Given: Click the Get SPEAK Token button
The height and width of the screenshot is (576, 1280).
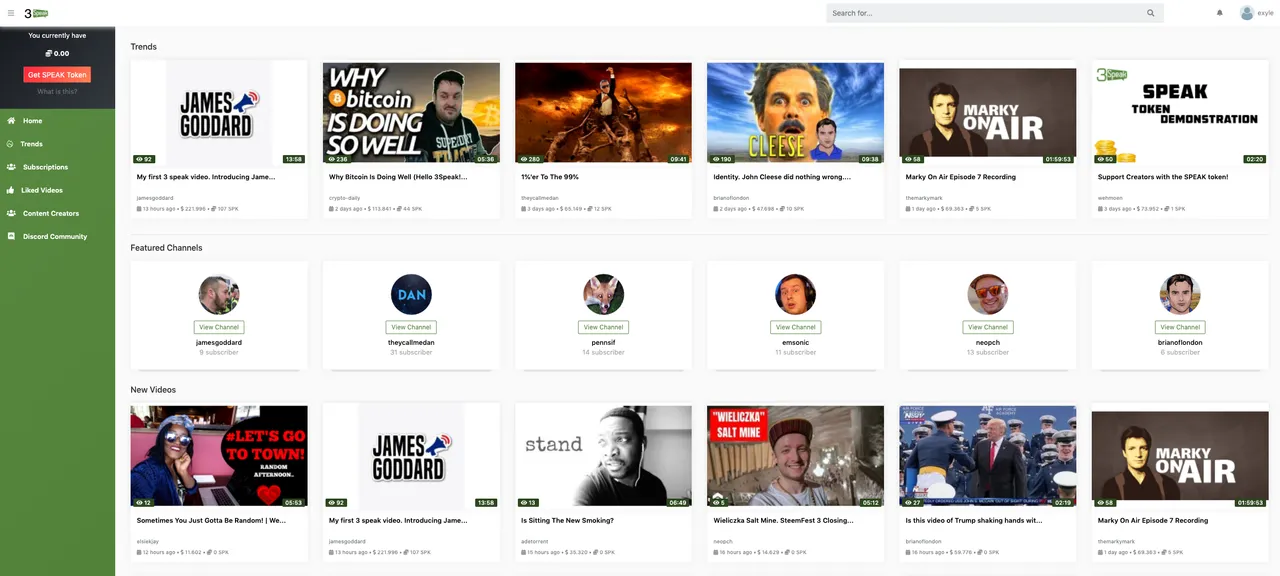Looking at the screenshot, I should point(57,75).
